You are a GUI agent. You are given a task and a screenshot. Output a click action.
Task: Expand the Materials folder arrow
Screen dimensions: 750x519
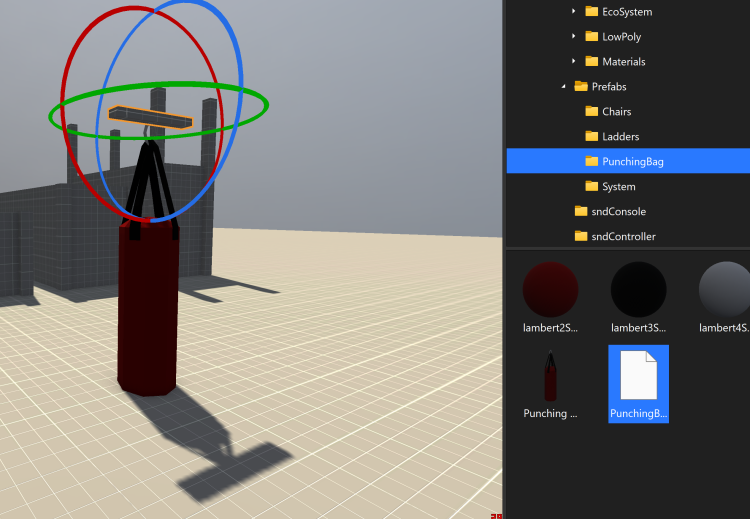click(574, 62)
